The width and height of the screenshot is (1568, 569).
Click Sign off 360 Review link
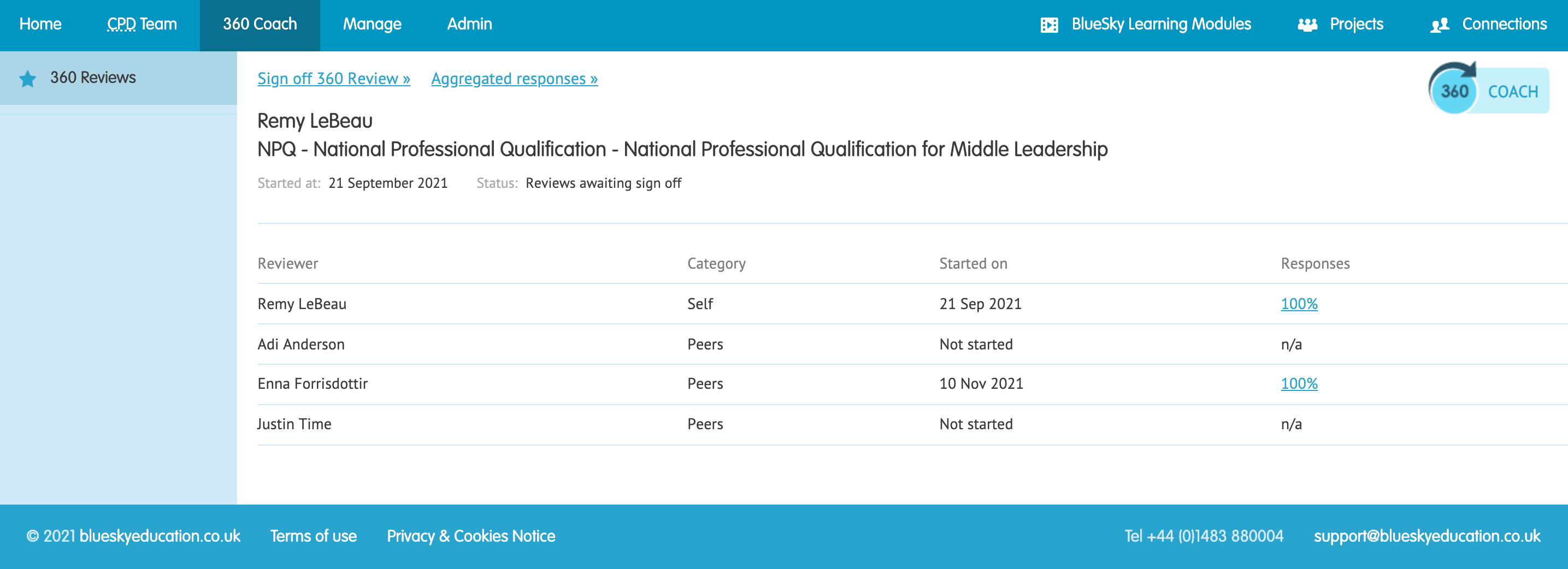[x=334, y=79]
